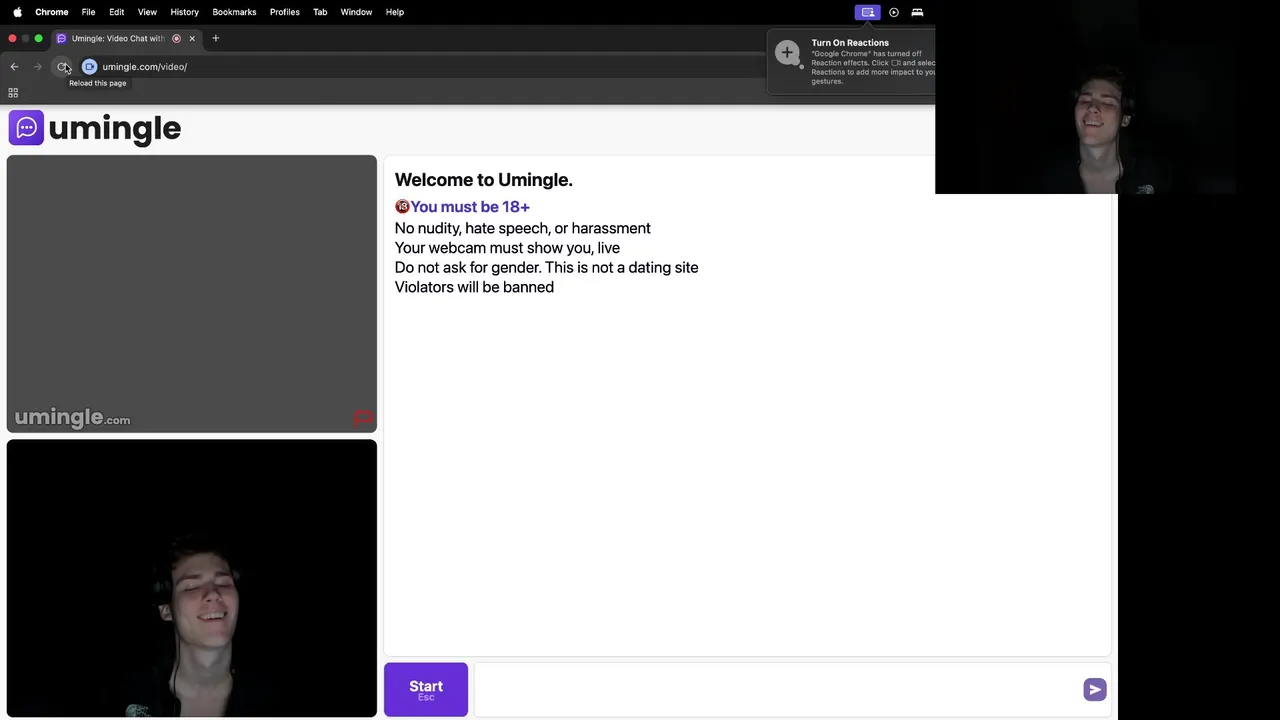Send message with the purple arrow icon
Screen dimensions: 1280x720
(x=1095, y=689)
